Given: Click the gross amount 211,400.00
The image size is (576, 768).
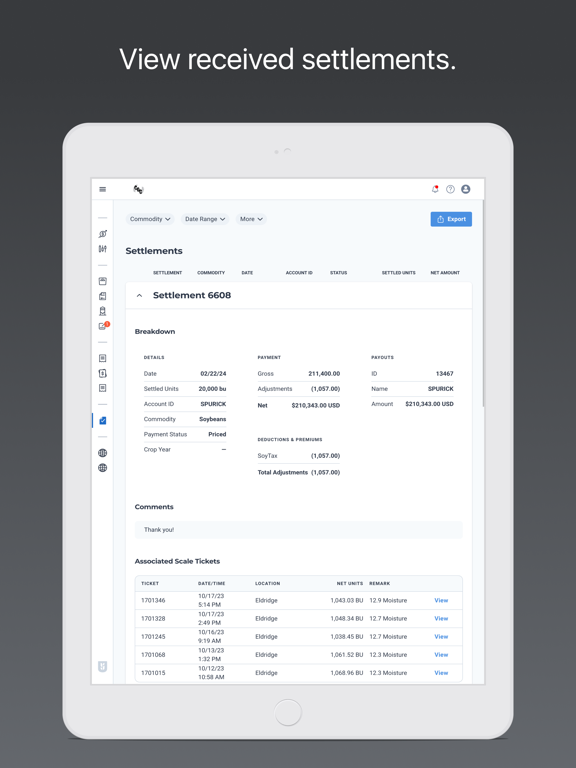Looking at the screenshot, I should 324,374.
